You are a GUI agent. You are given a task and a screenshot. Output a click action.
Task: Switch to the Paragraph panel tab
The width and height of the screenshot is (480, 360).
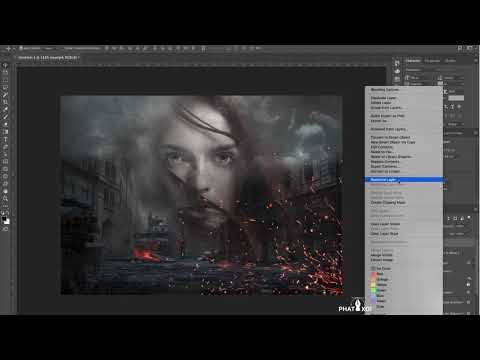coord(432,61)
